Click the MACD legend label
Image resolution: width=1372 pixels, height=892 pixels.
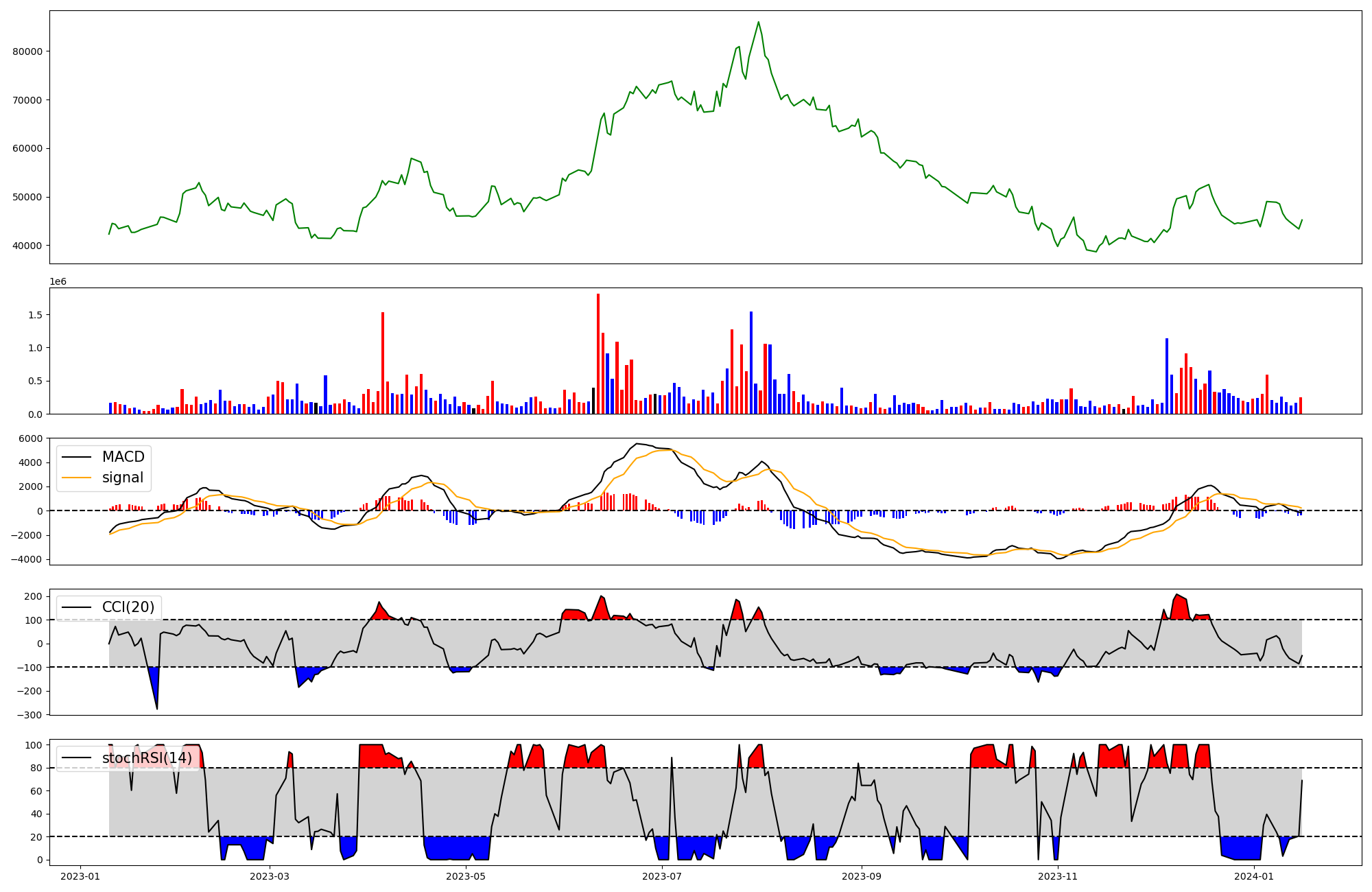coord(123,457)
